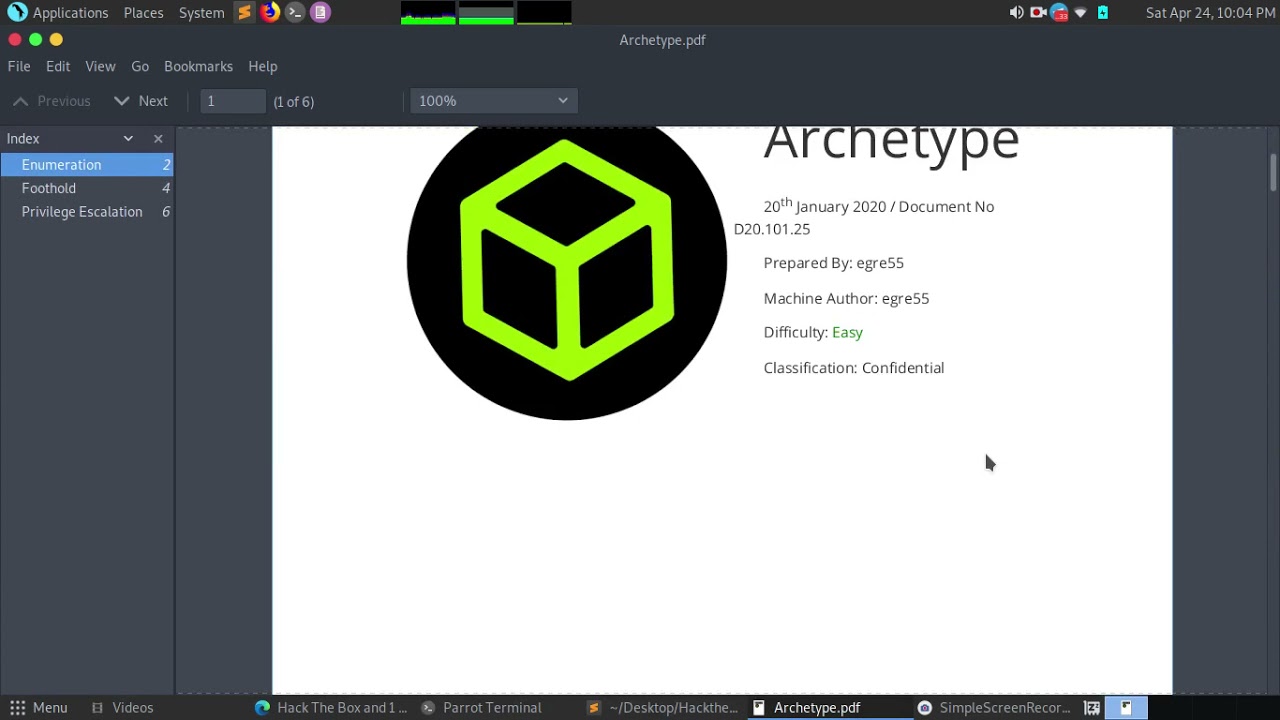Click the memory system monitor graph

coord(486,13)
